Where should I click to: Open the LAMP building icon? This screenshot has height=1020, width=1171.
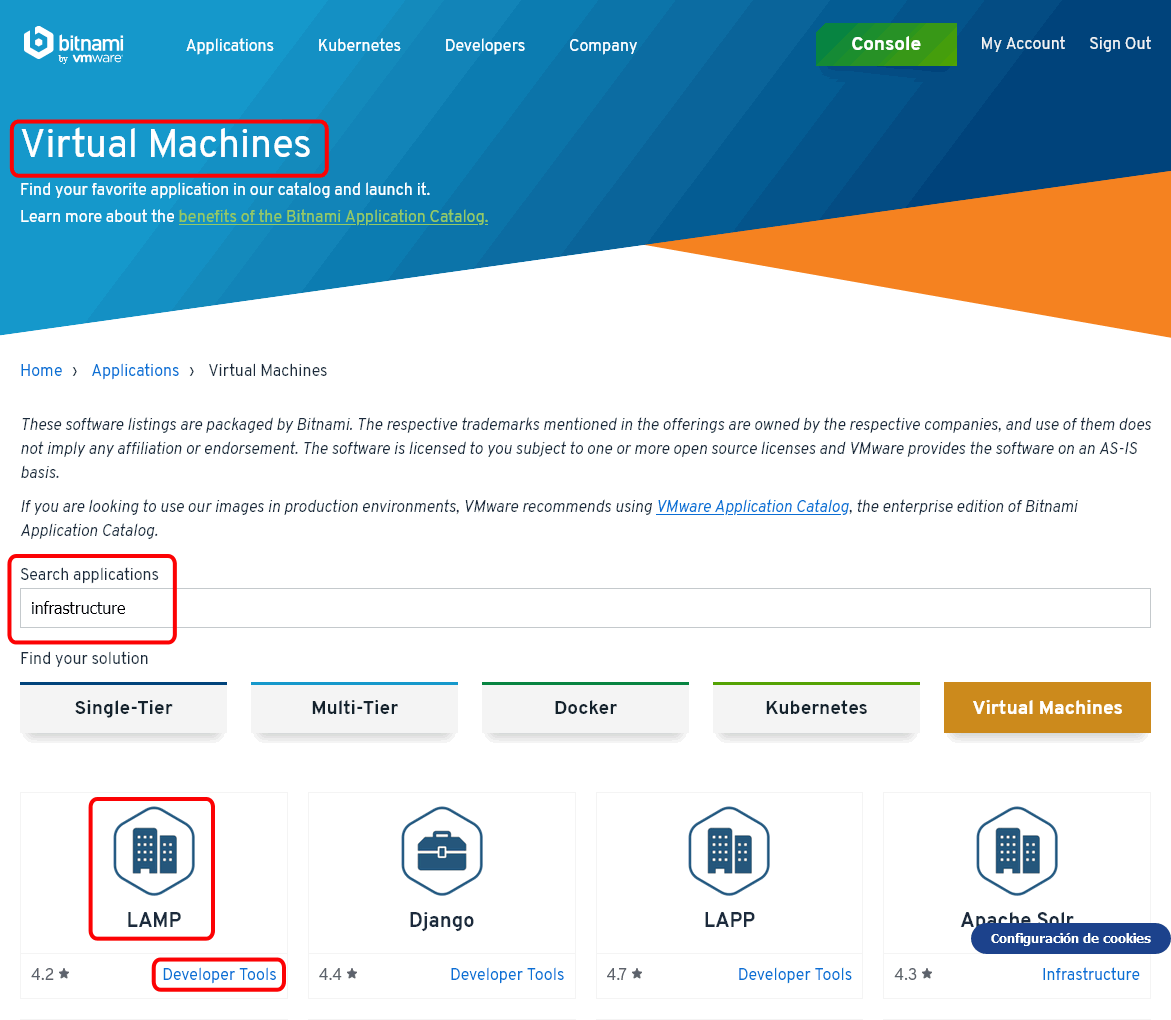pyautogui.click(x=154, y=850)
